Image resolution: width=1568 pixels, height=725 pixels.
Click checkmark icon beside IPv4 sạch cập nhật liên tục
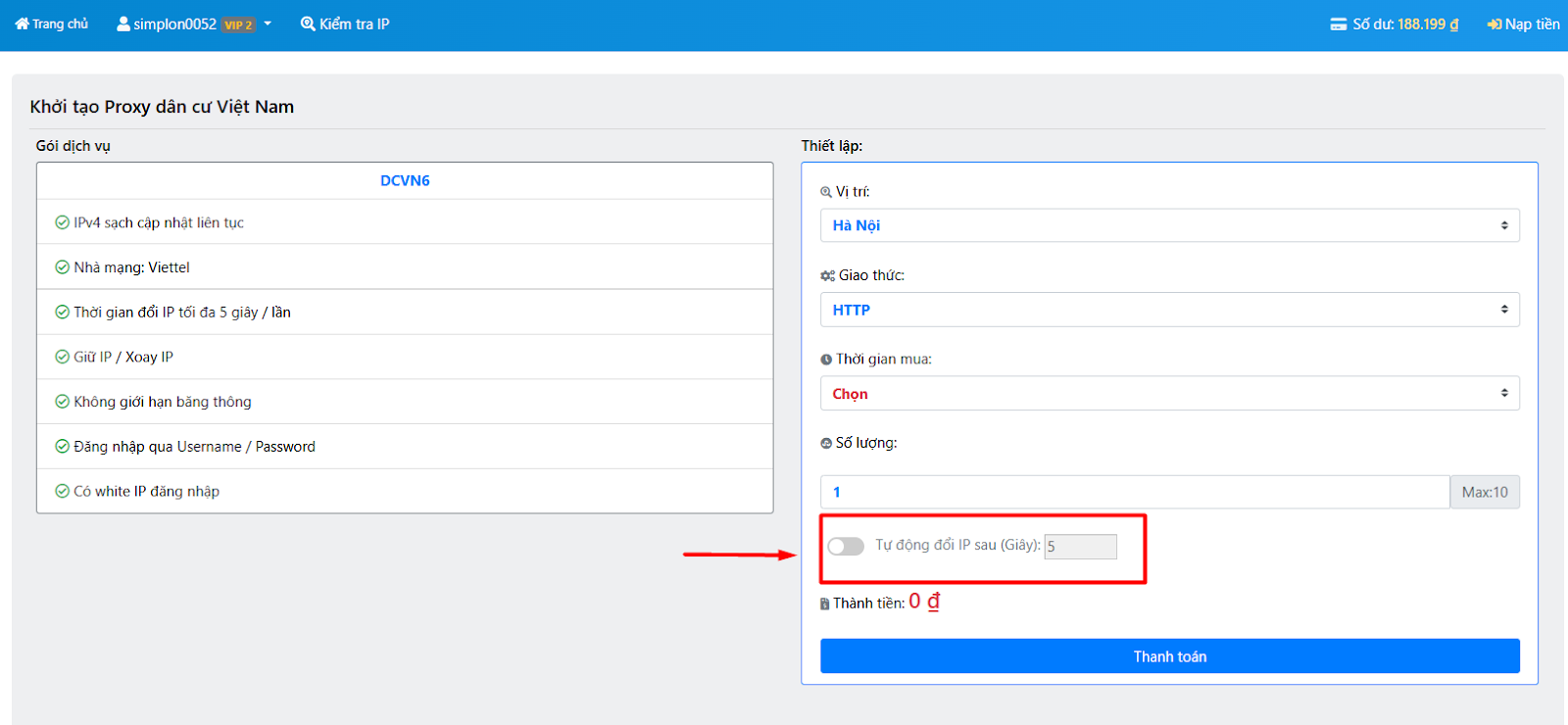[62, 222]
